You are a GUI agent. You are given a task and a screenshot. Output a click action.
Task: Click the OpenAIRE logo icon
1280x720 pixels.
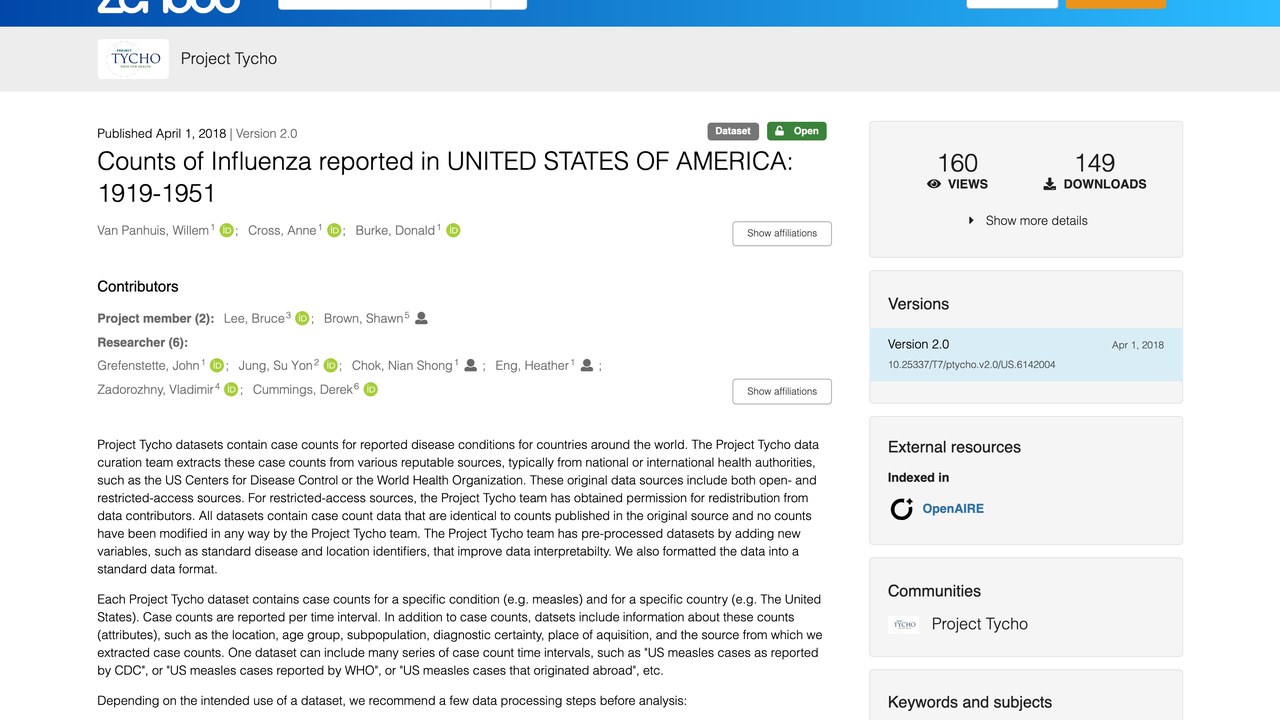click(901, 509)
